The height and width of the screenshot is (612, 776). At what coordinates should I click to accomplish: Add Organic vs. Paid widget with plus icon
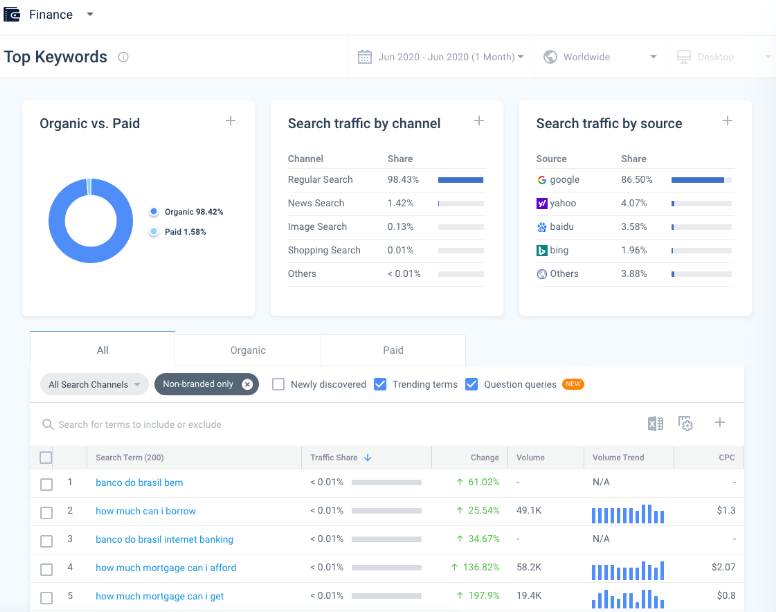[231, 121]
